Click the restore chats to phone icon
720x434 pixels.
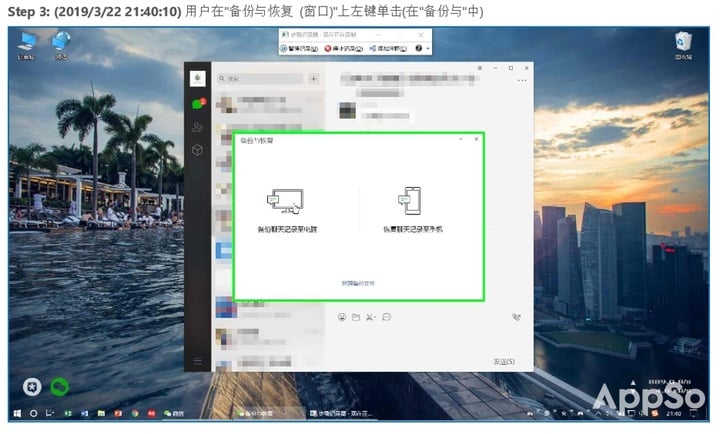(409, 200)
